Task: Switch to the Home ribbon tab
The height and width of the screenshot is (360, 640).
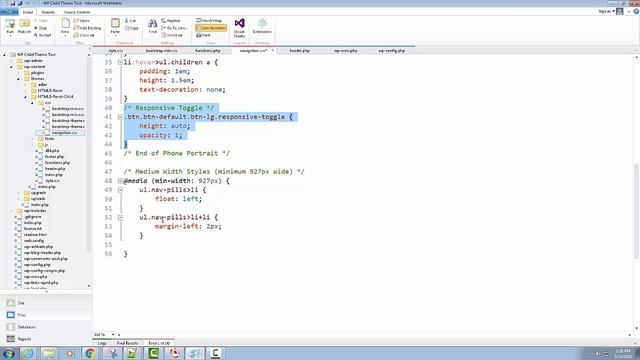Action: pos(28,12)
